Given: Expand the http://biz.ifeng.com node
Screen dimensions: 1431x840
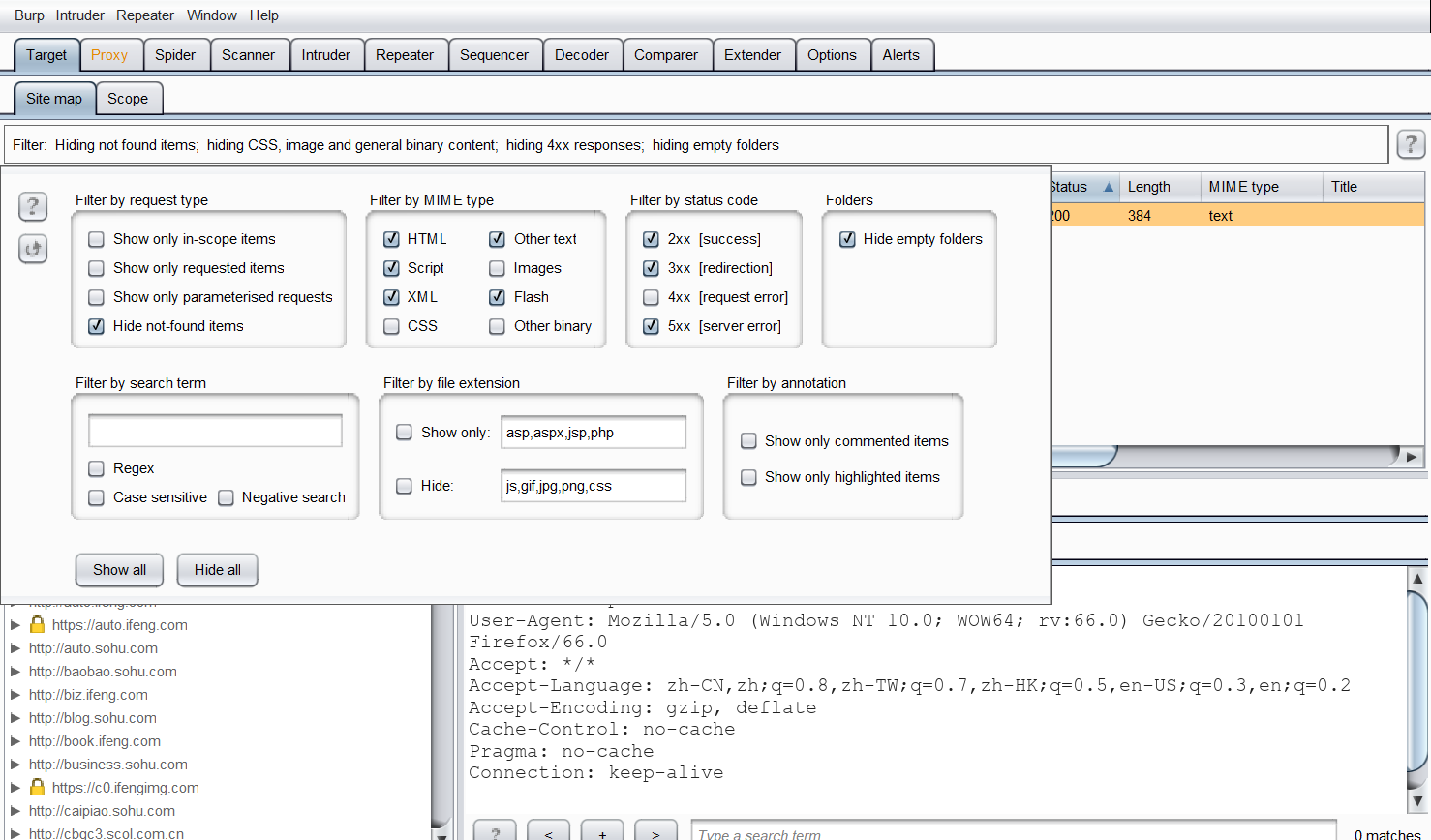Looking at the screenshot, I should [15, 695].
